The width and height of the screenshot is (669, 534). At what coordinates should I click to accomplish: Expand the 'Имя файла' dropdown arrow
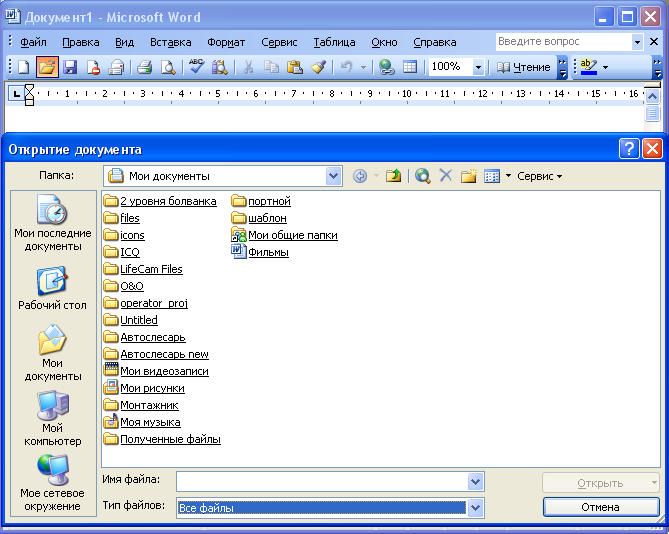click(475, 482)
